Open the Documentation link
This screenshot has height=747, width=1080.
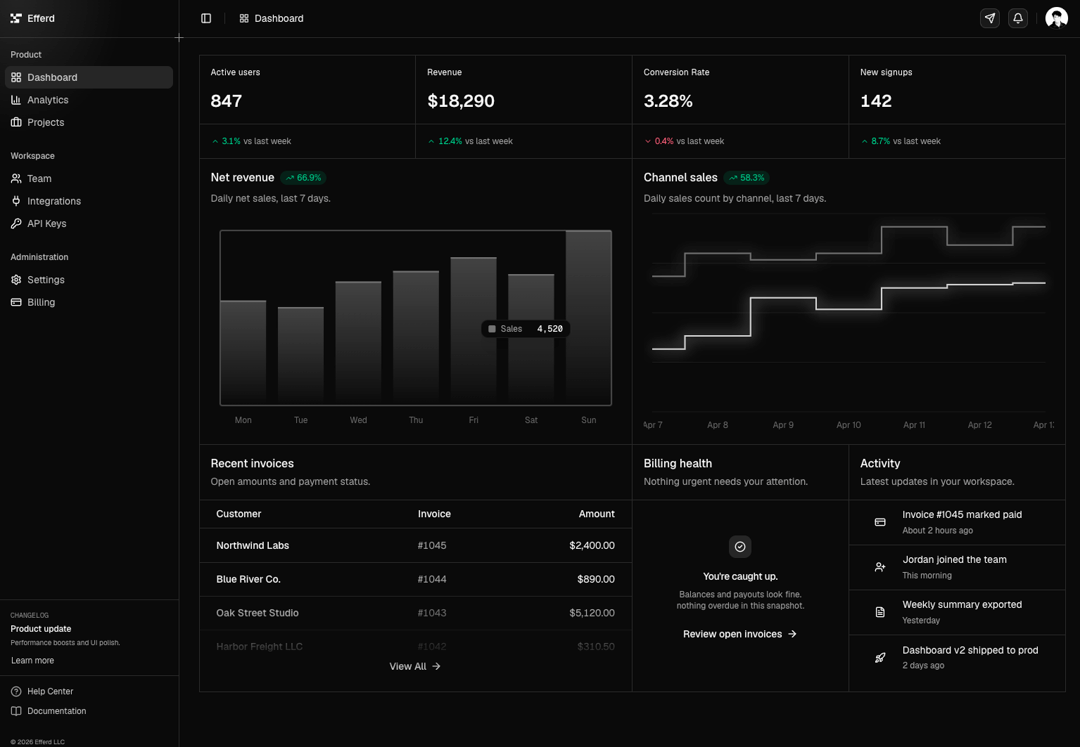click(x=56, y=711)
